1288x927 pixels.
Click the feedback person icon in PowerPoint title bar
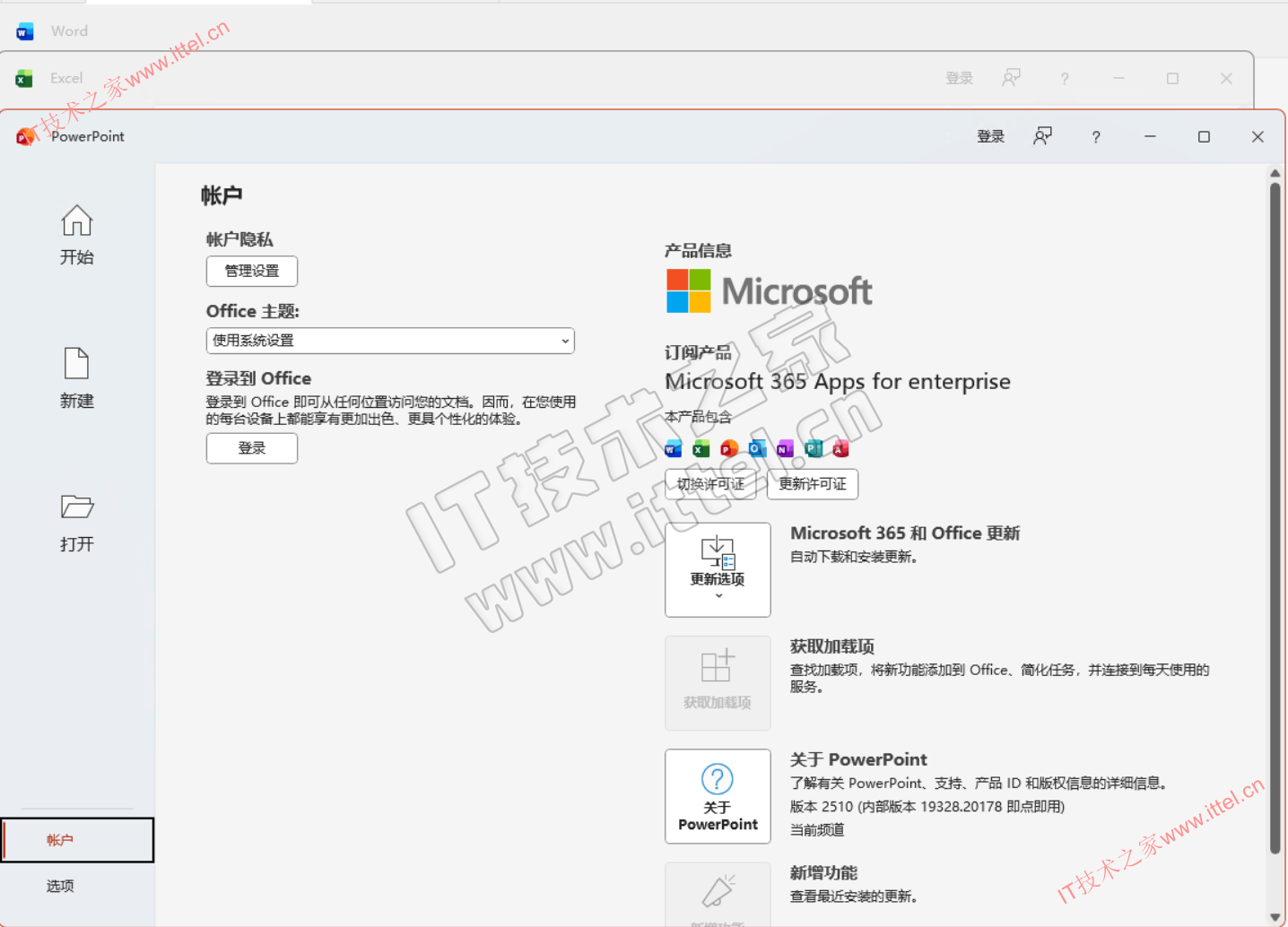click(1042, 136)
